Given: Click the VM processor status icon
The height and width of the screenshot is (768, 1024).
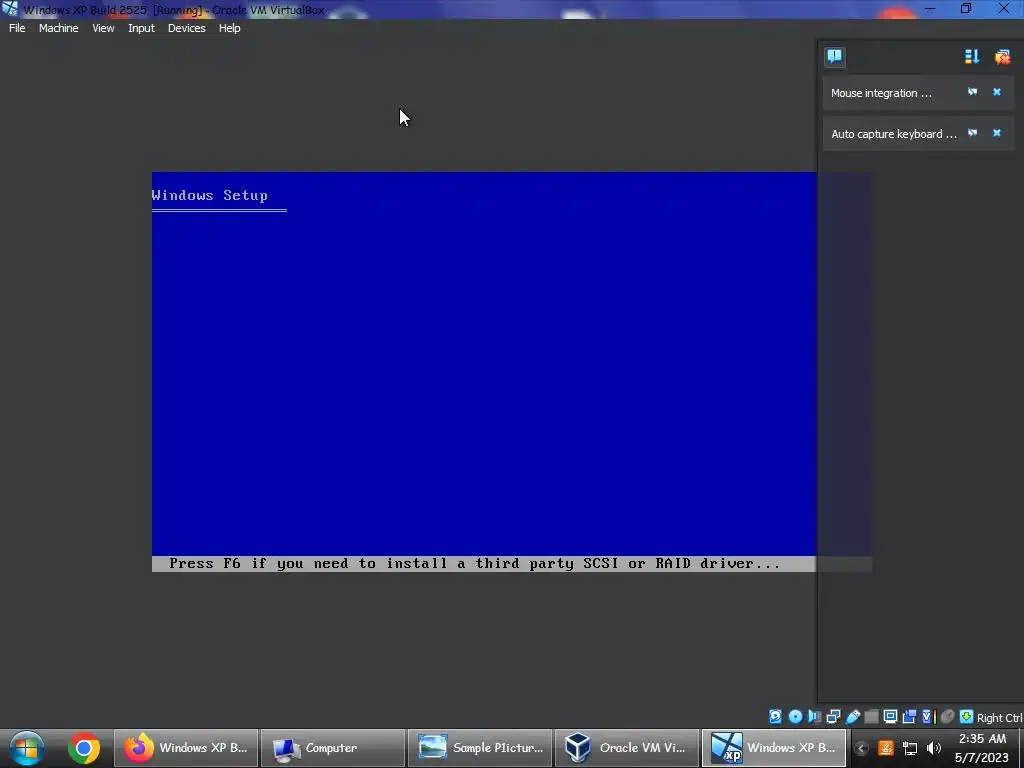Looking at the screenshot, I should (x=929, y=716).
